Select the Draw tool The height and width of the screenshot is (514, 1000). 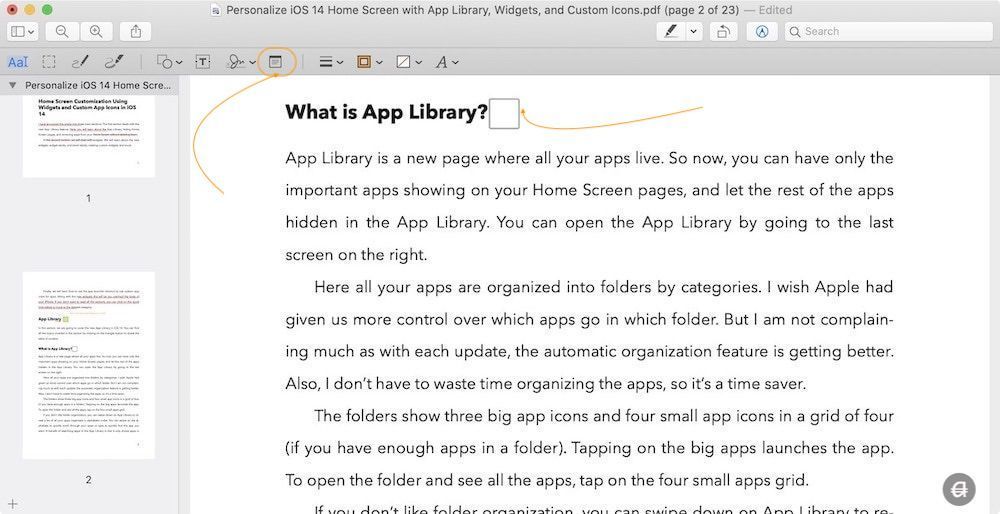coord(114,62)
